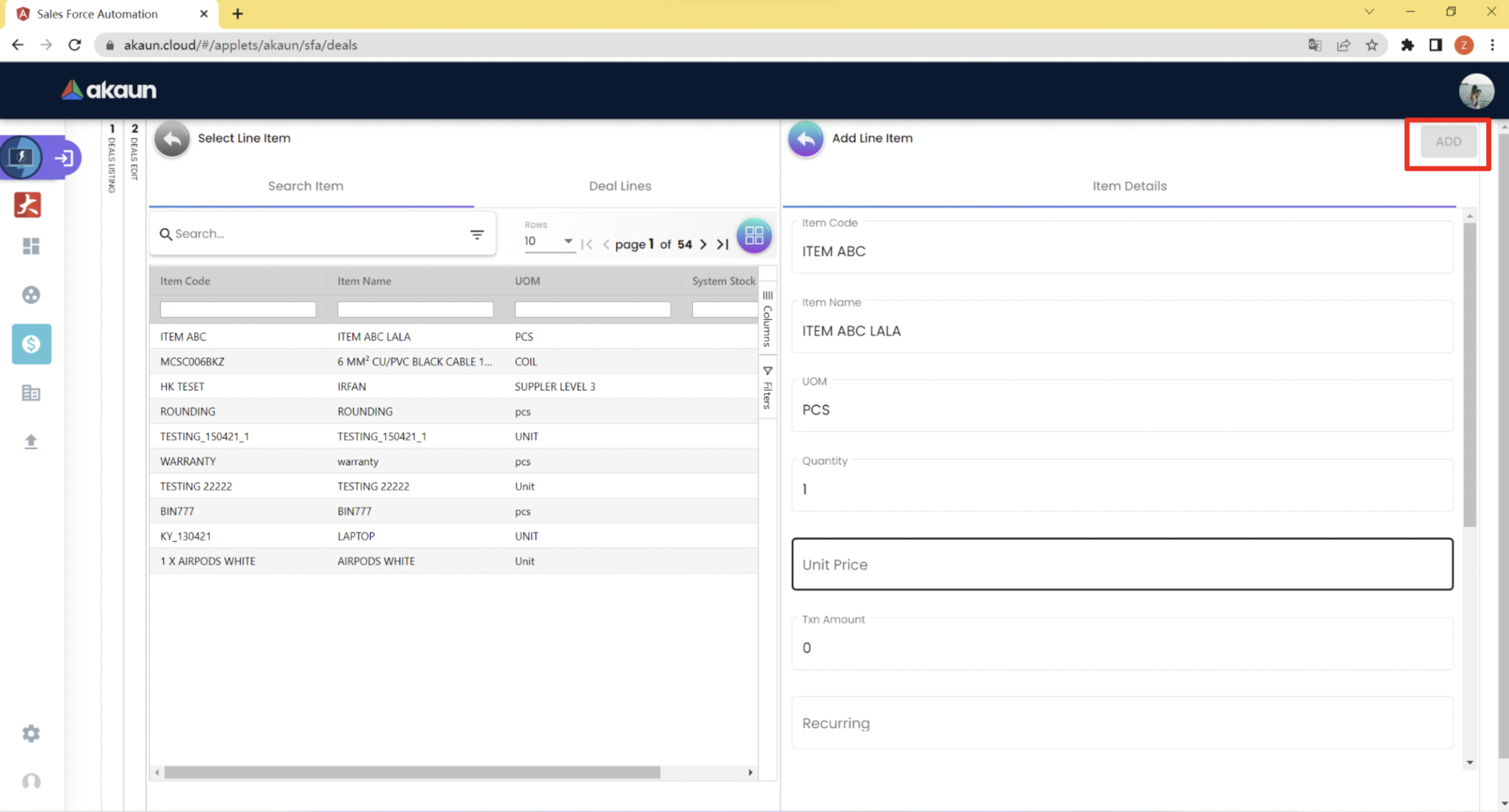Go to next page of items
This screenshot has width=1509, height=812.
703,244
